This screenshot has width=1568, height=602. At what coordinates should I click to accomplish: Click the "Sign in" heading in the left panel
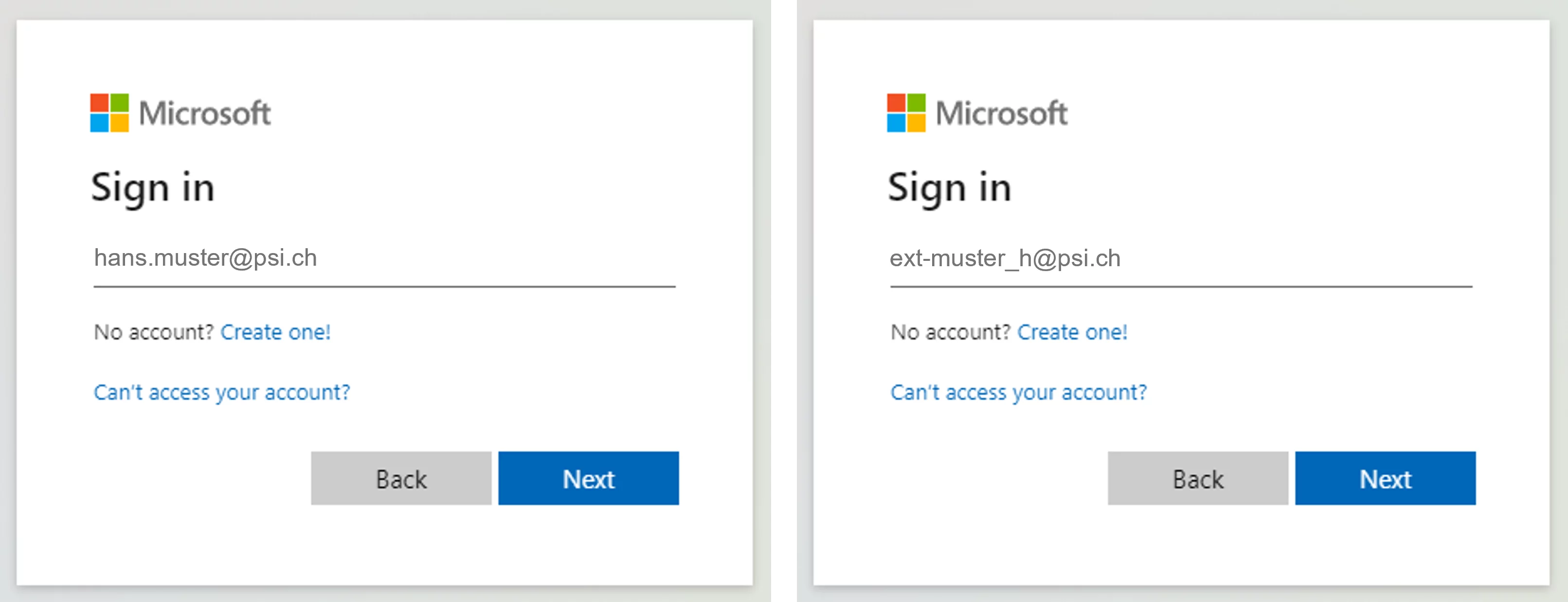pyautogui.click(x=153, y=188)
